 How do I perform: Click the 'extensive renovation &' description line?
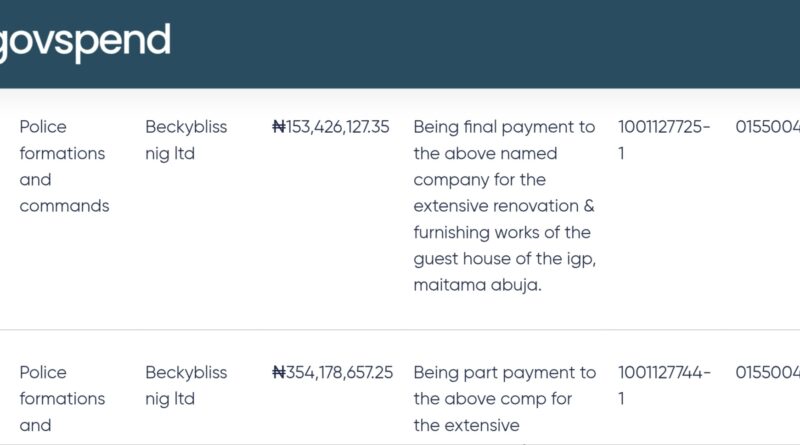(x=504, y=206)
